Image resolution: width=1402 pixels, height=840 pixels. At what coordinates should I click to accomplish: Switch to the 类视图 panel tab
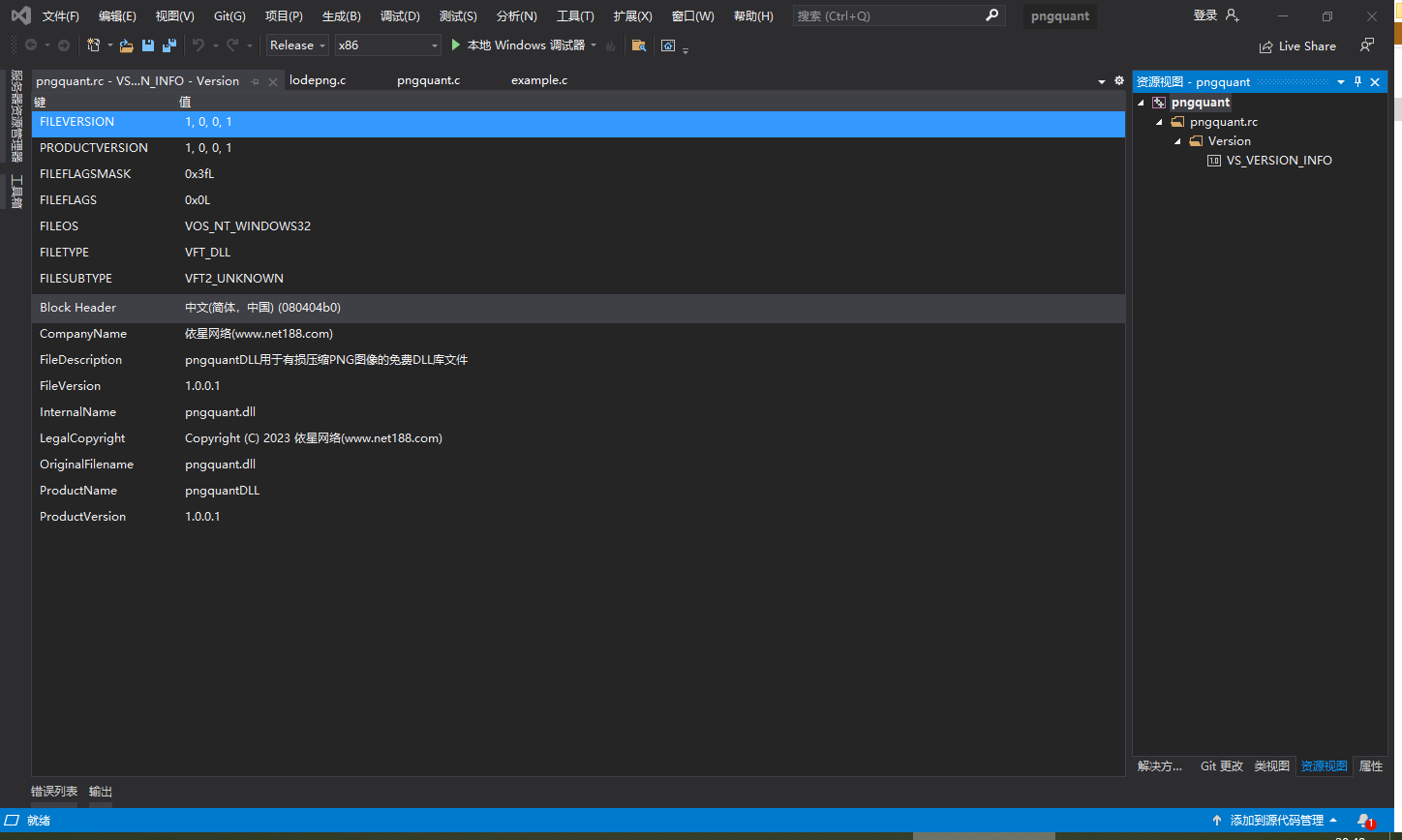pos(1272,765)
